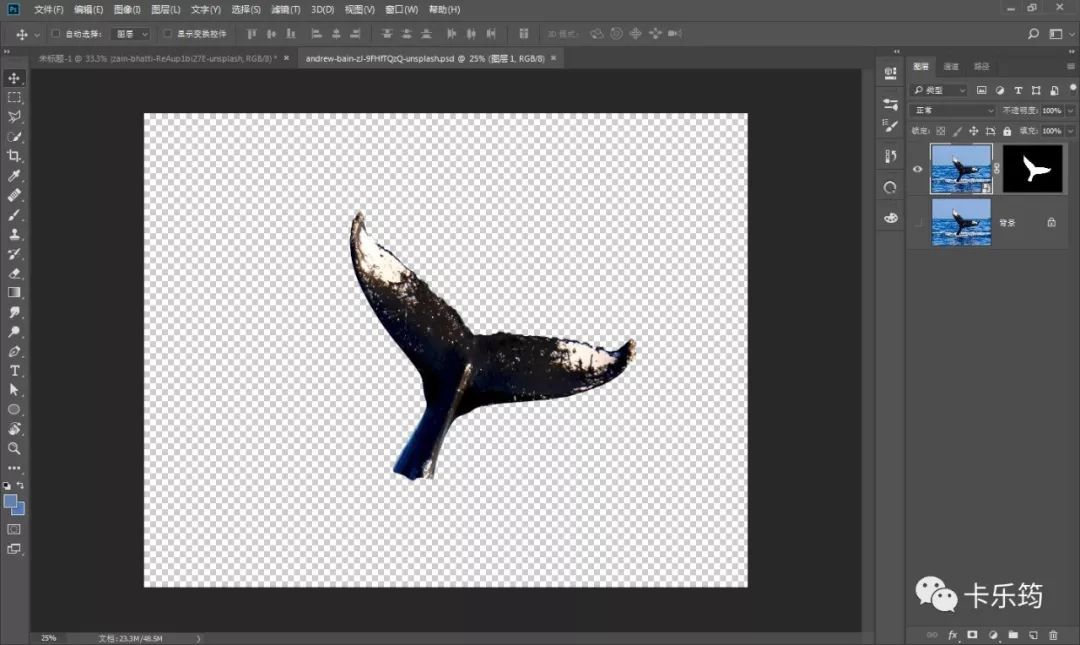Show the Background layer visibility box
This screenshot has width=1080, height=645.
click(x=917, y=222)
